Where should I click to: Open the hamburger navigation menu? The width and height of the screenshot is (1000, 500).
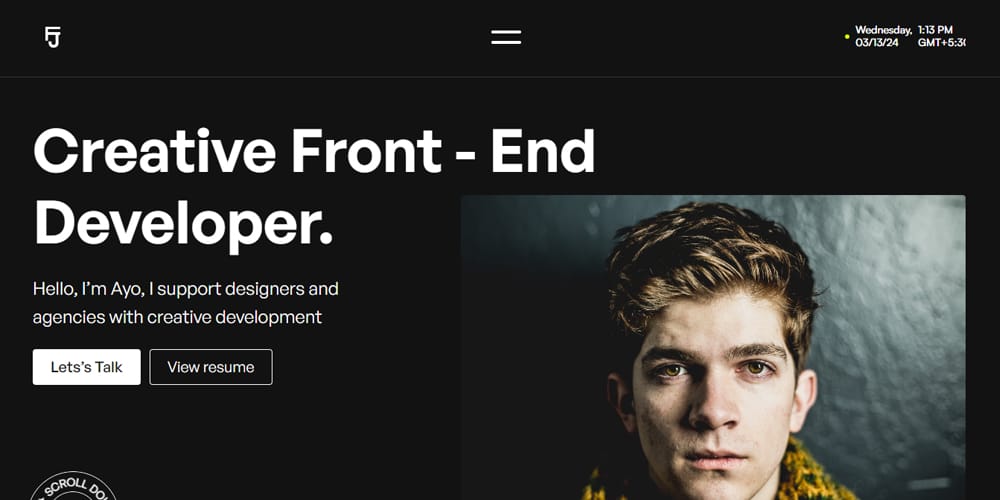pyautogui.click(x=506, y=37)
